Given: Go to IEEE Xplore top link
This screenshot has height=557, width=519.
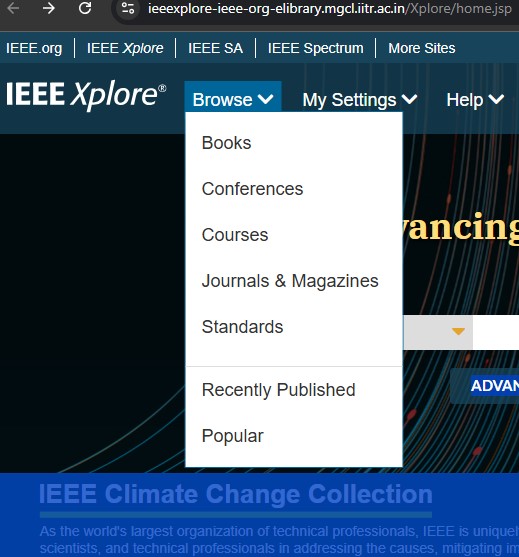Looking at the screenshot, I should (125, 48).
